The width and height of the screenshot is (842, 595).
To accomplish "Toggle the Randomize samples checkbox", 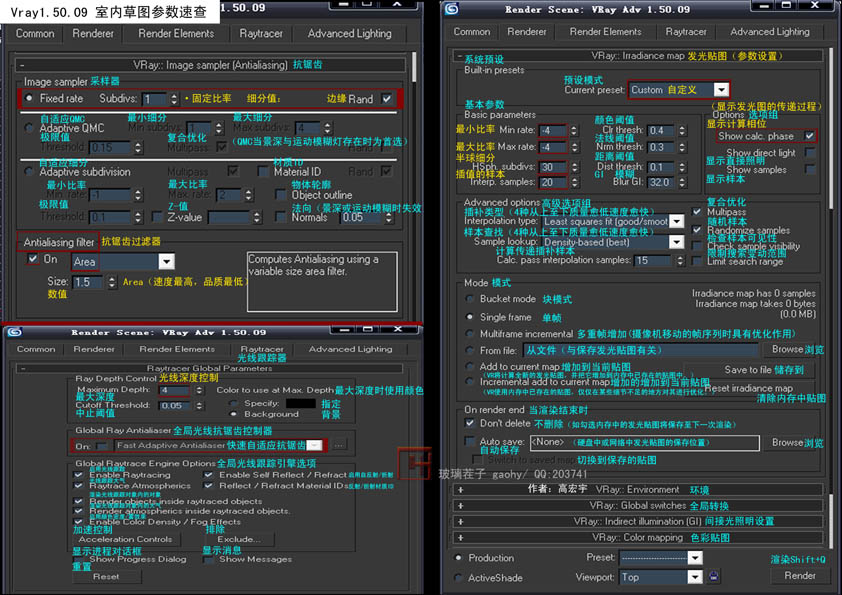I will coord(696,230).
